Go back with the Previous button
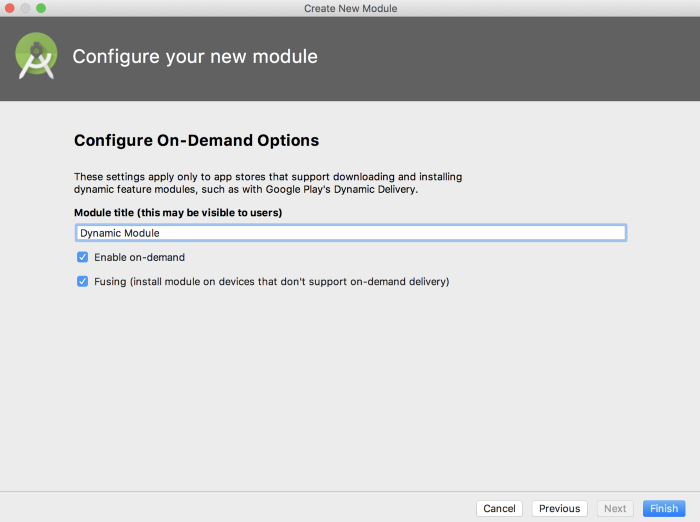Screen dimensions: 700x522 (x=559, y=508)
